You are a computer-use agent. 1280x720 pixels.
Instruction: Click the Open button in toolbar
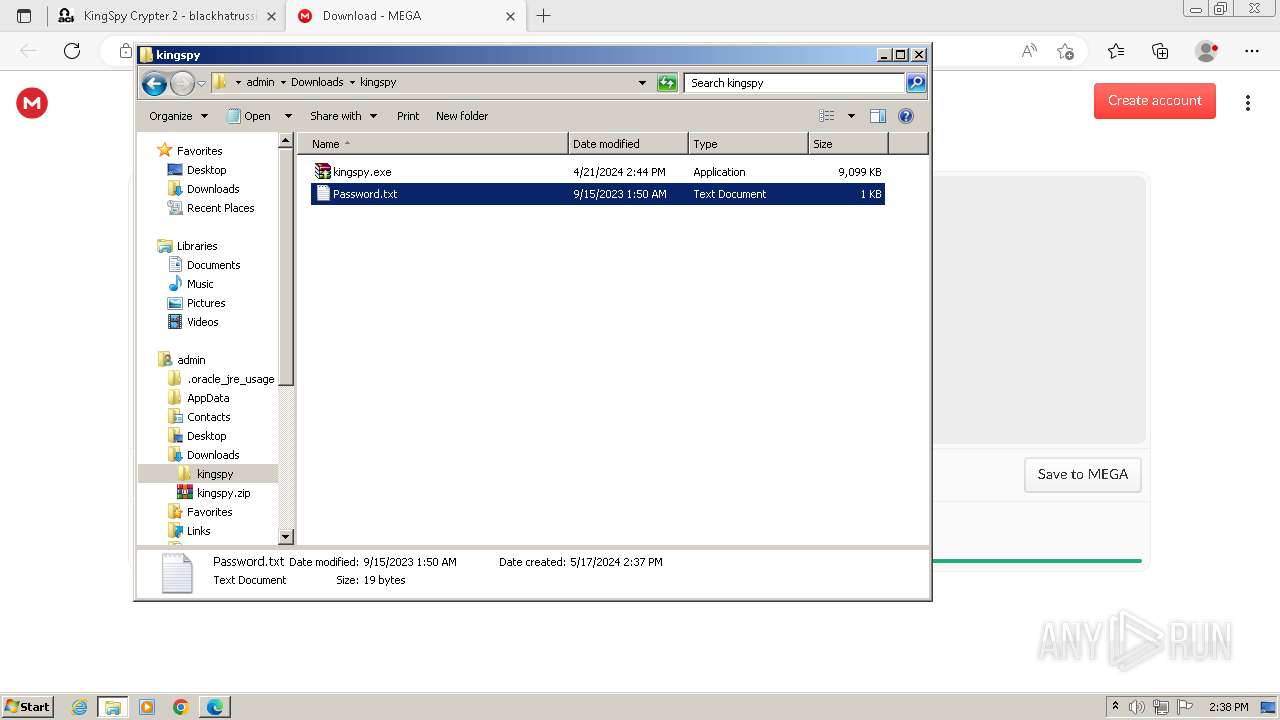(249, 116)
